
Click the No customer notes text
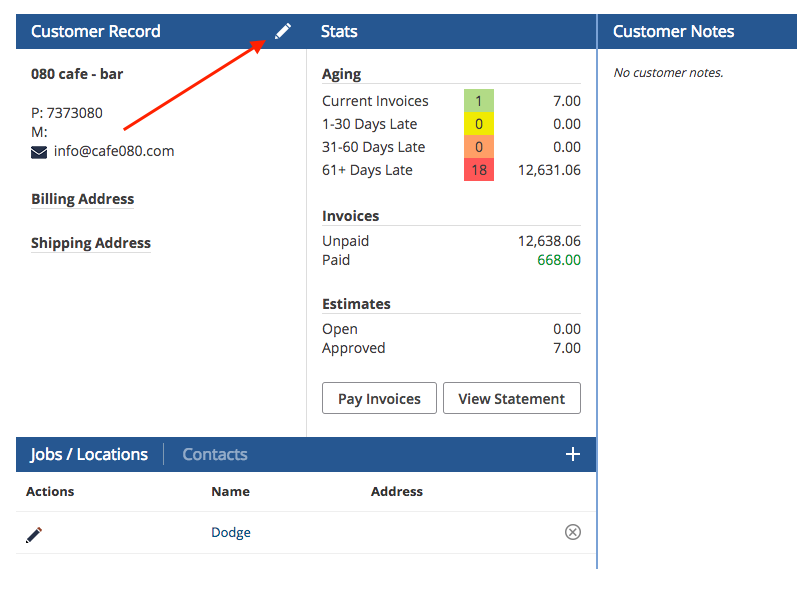667,72
